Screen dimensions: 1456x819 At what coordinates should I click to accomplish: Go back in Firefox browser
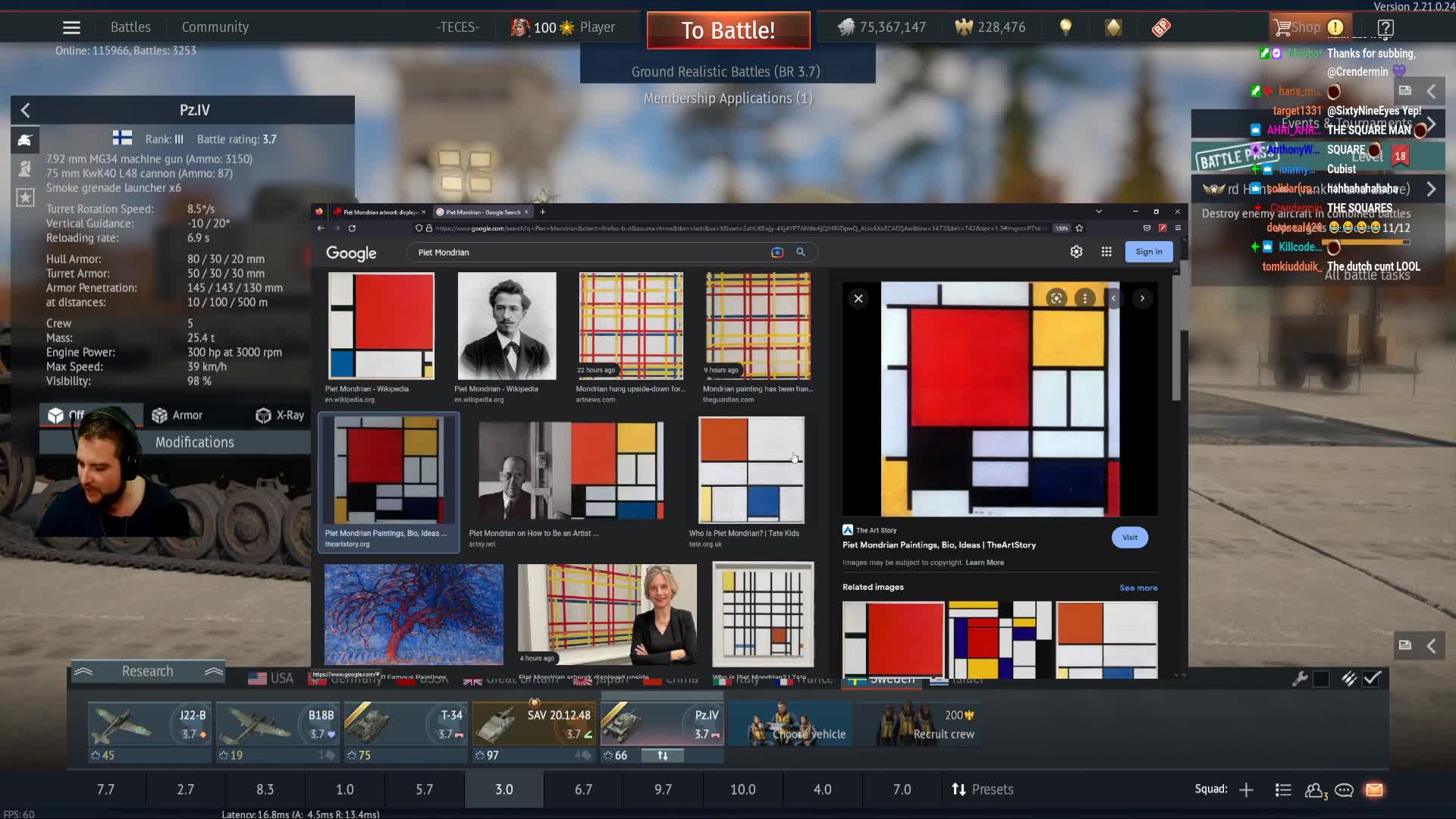pos(321,228)
